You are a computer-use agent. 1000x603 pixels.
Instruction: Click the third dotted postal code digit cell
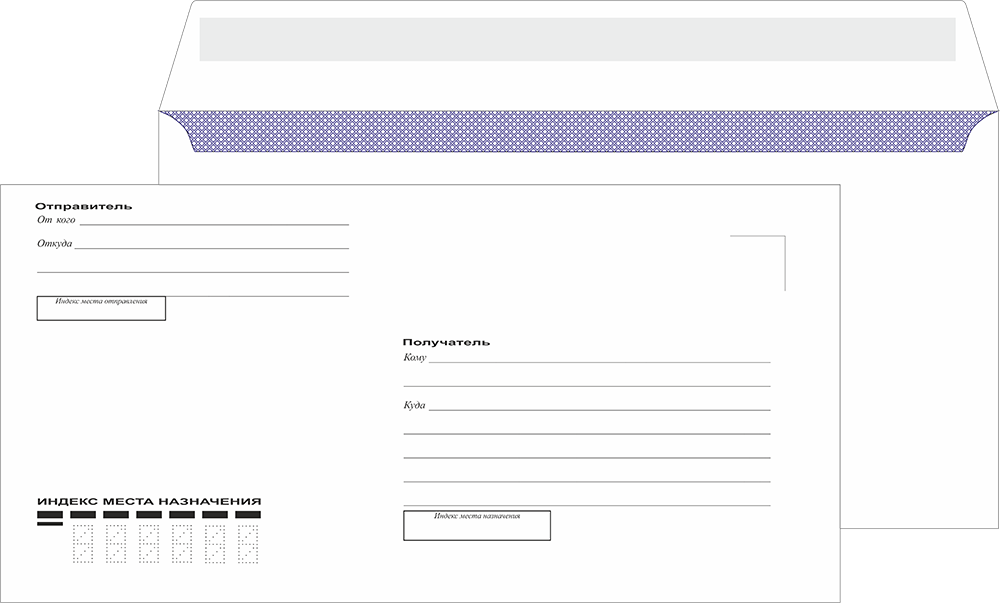(149, 544)
